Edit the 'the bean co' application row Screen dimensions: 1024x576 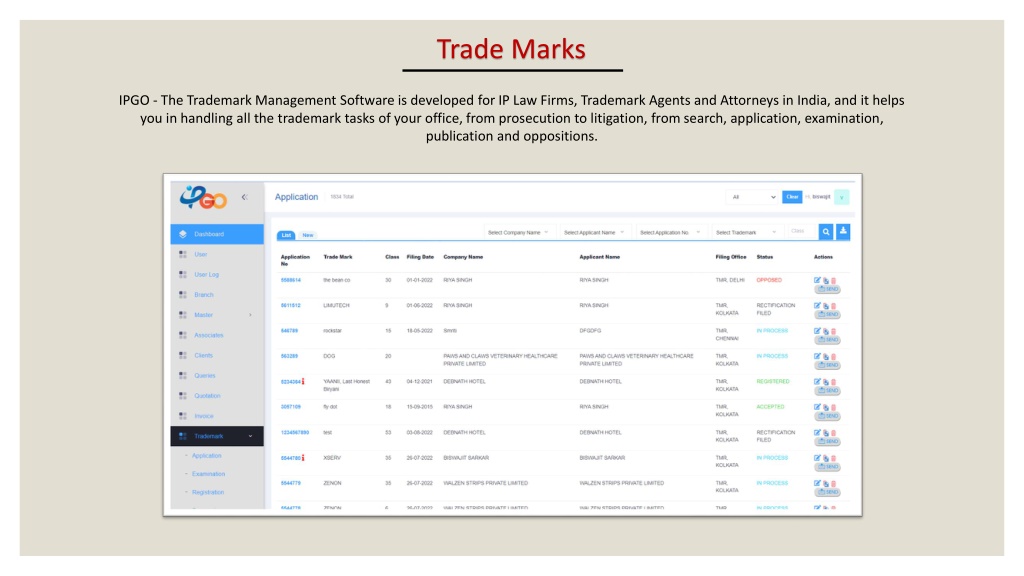tap(817, 280)
